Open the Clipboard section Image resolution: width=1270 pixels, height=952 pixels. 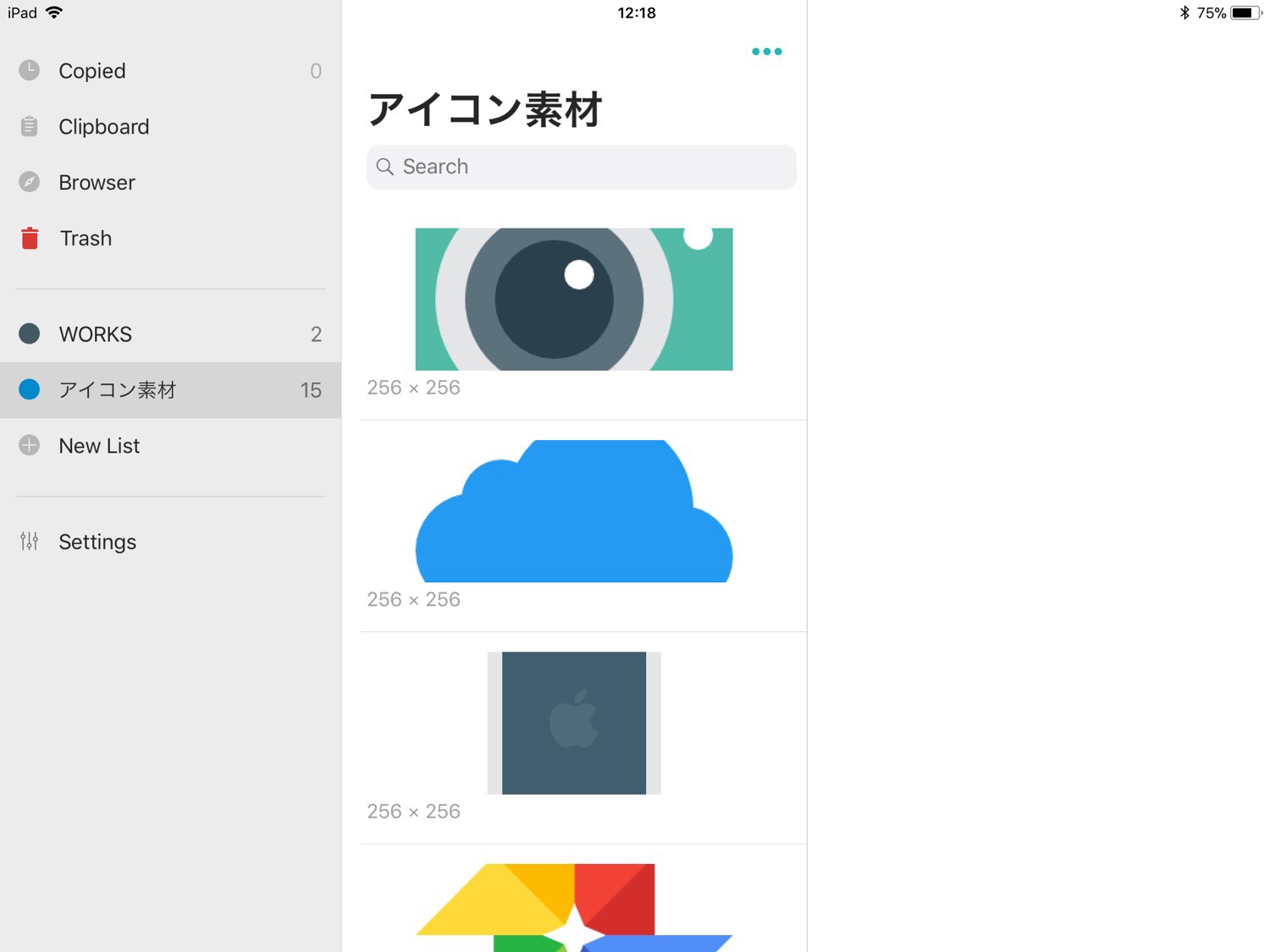pos(170,126)
